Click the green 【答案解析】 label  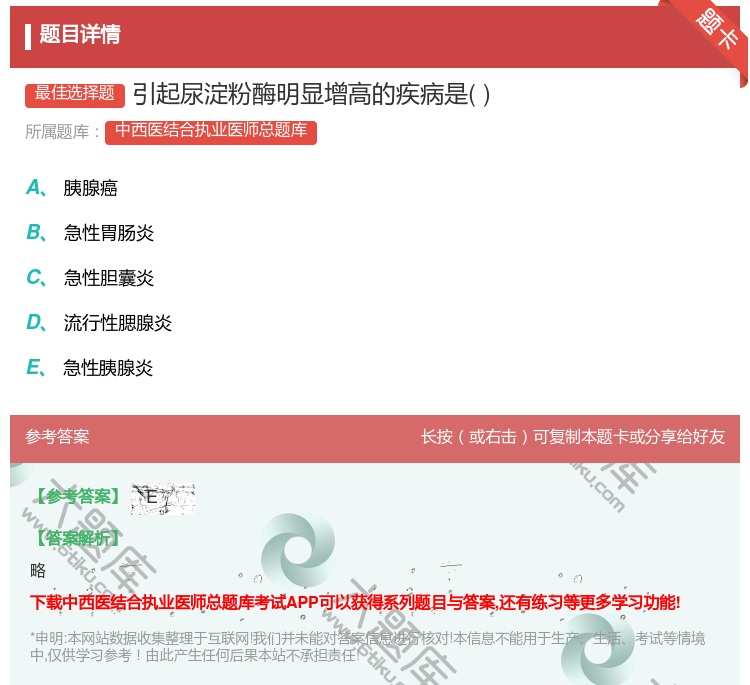(76, 538)
